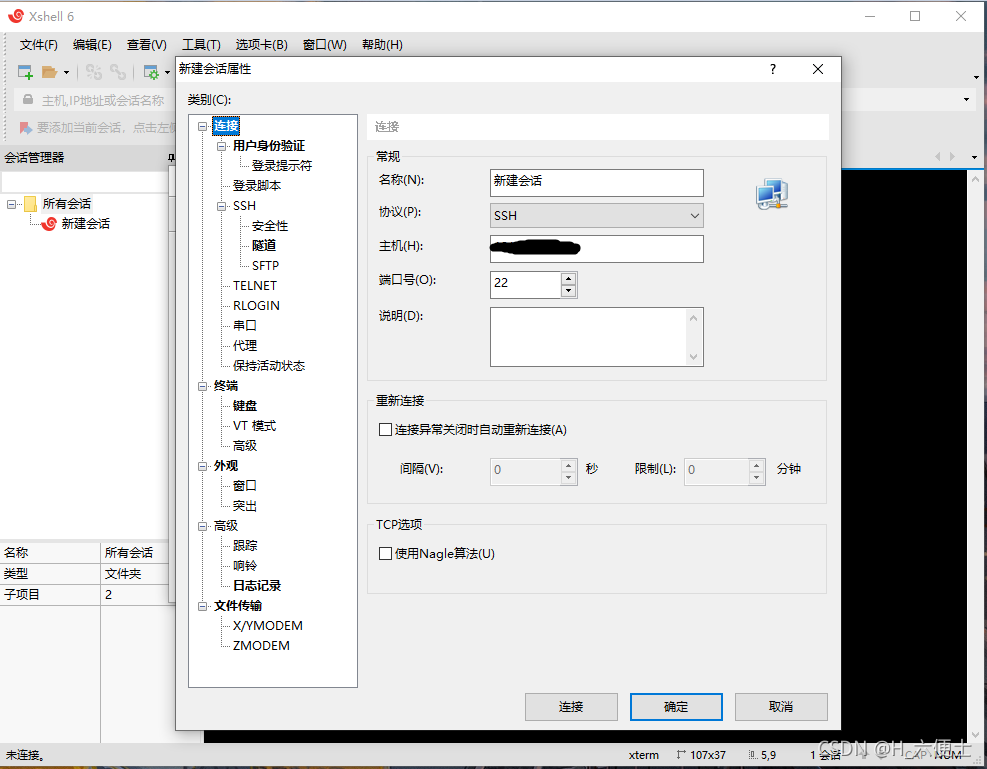Select X/YMODEM in category tree
This screenshot has height=769, width=987.
(x=268, y=626)
